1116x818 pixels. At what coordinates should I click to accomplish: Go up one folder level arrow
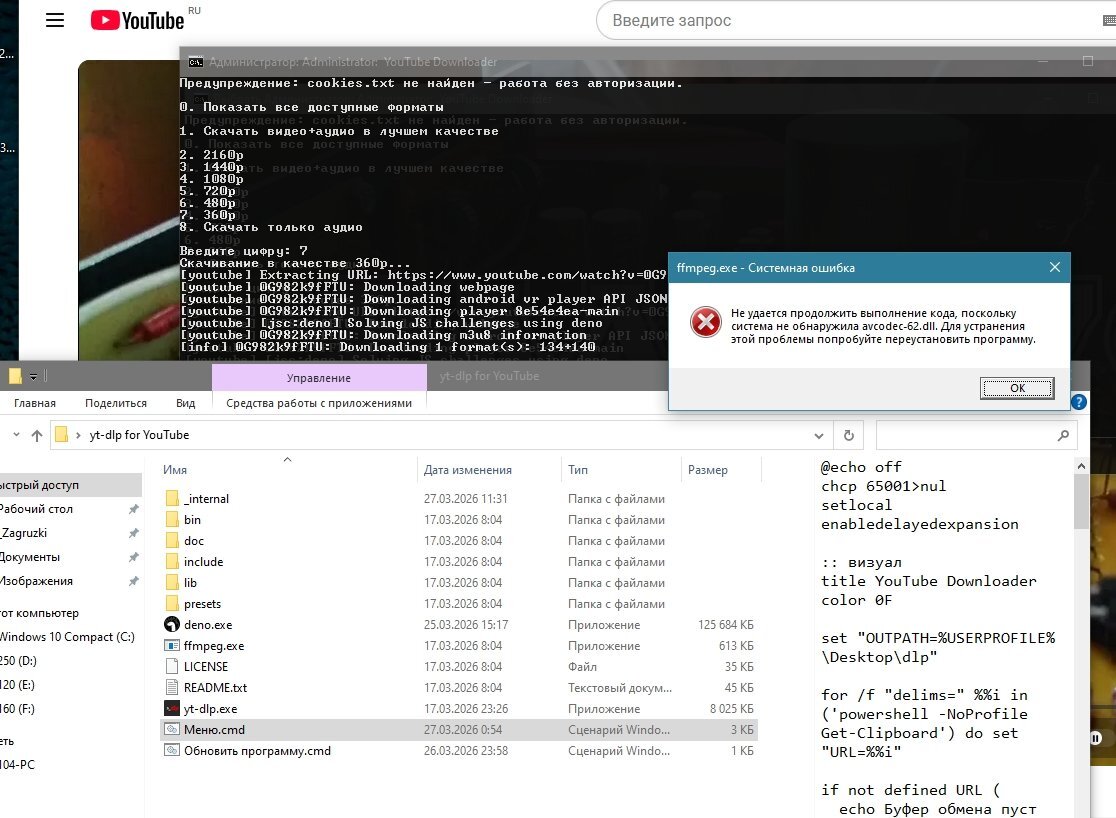click(37, 436)
